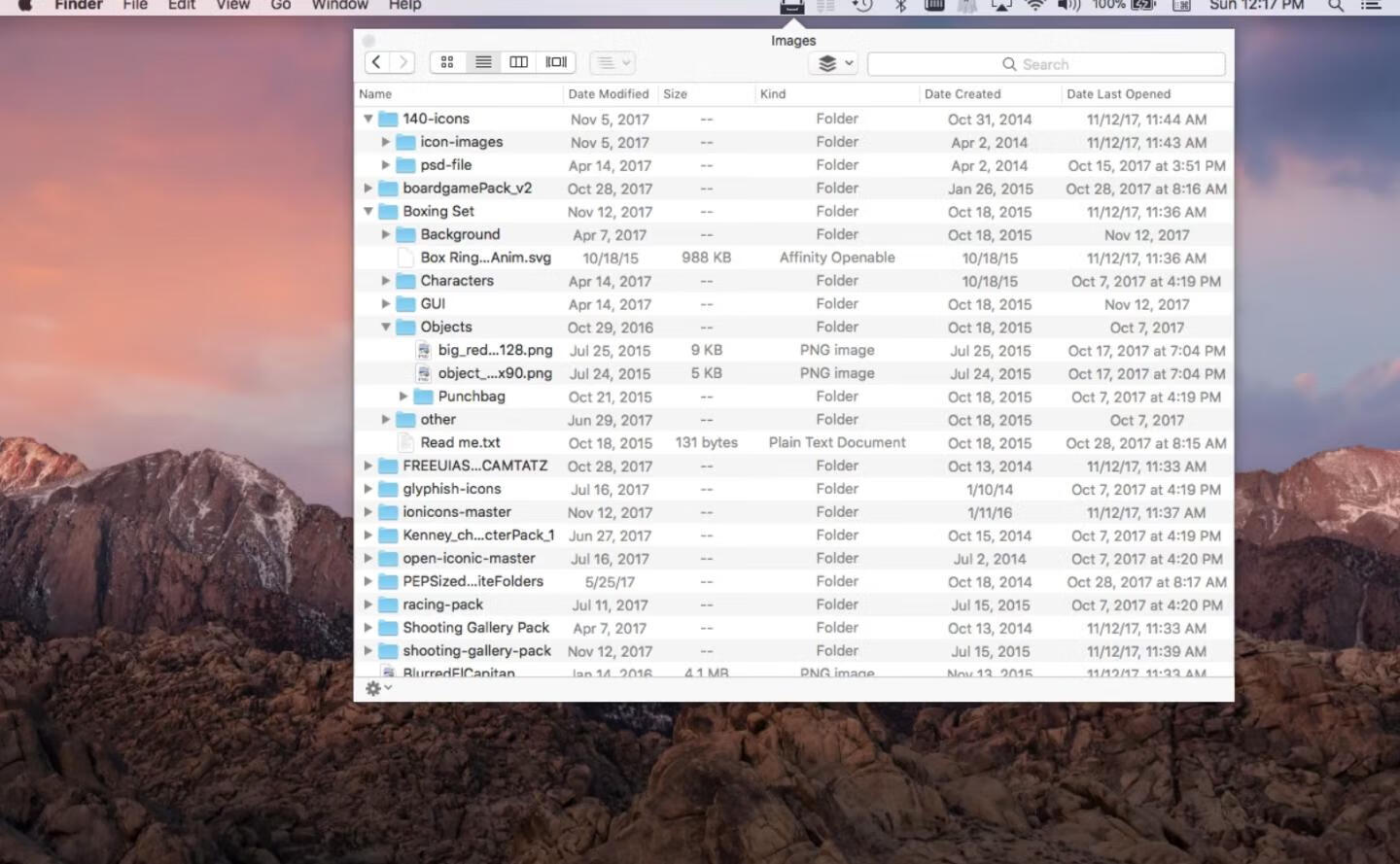Collapse the Objects folder

click(x=386, y=328)
